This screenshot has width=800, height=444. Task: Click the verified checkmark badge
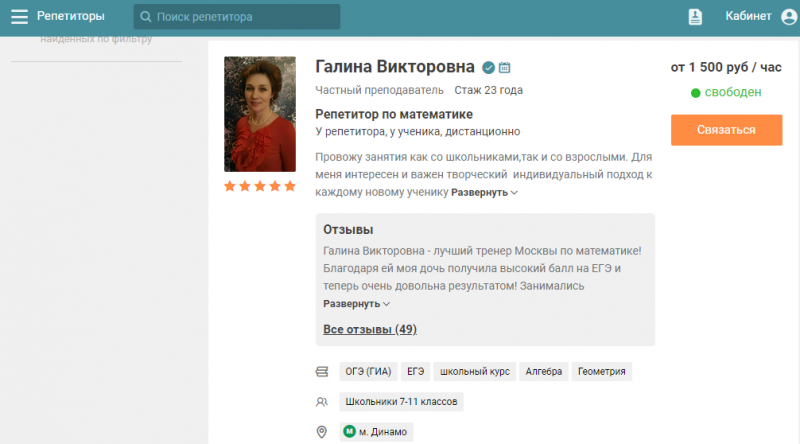point(488,67)
